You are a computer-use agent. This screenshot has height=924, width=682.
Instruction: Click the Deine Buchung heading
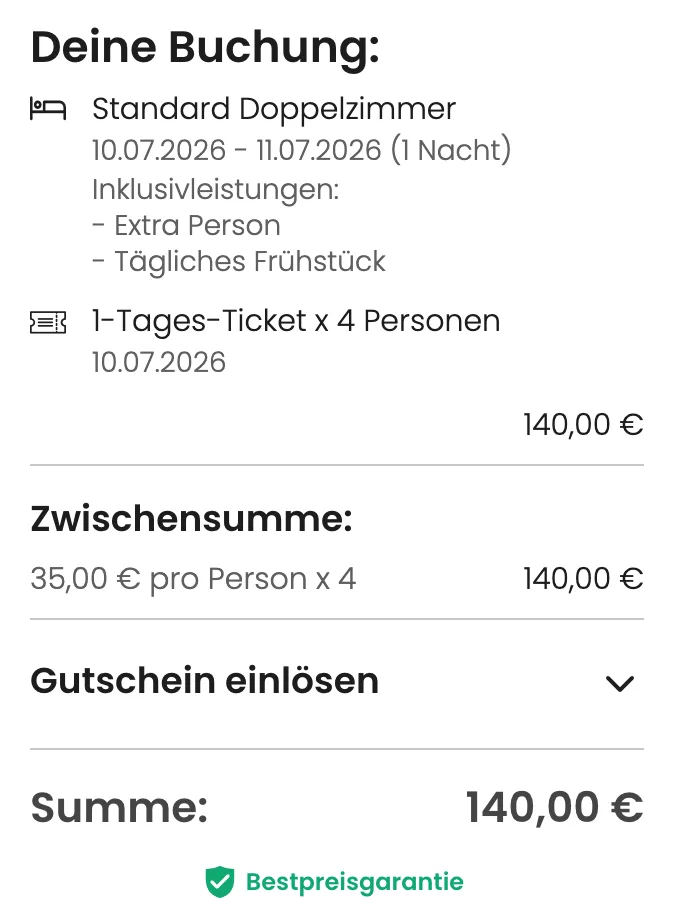pyautogui.click(x=205, y=47)
